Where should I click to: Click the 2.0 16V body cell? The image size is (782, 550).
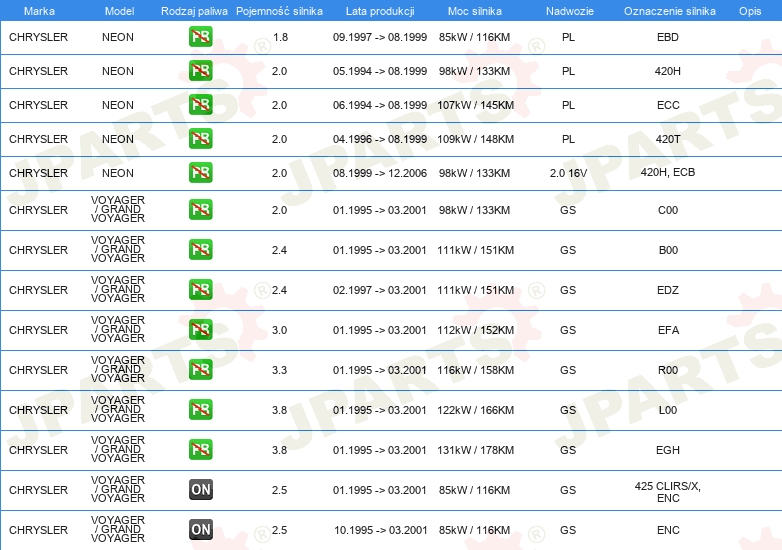pos(567,173)
